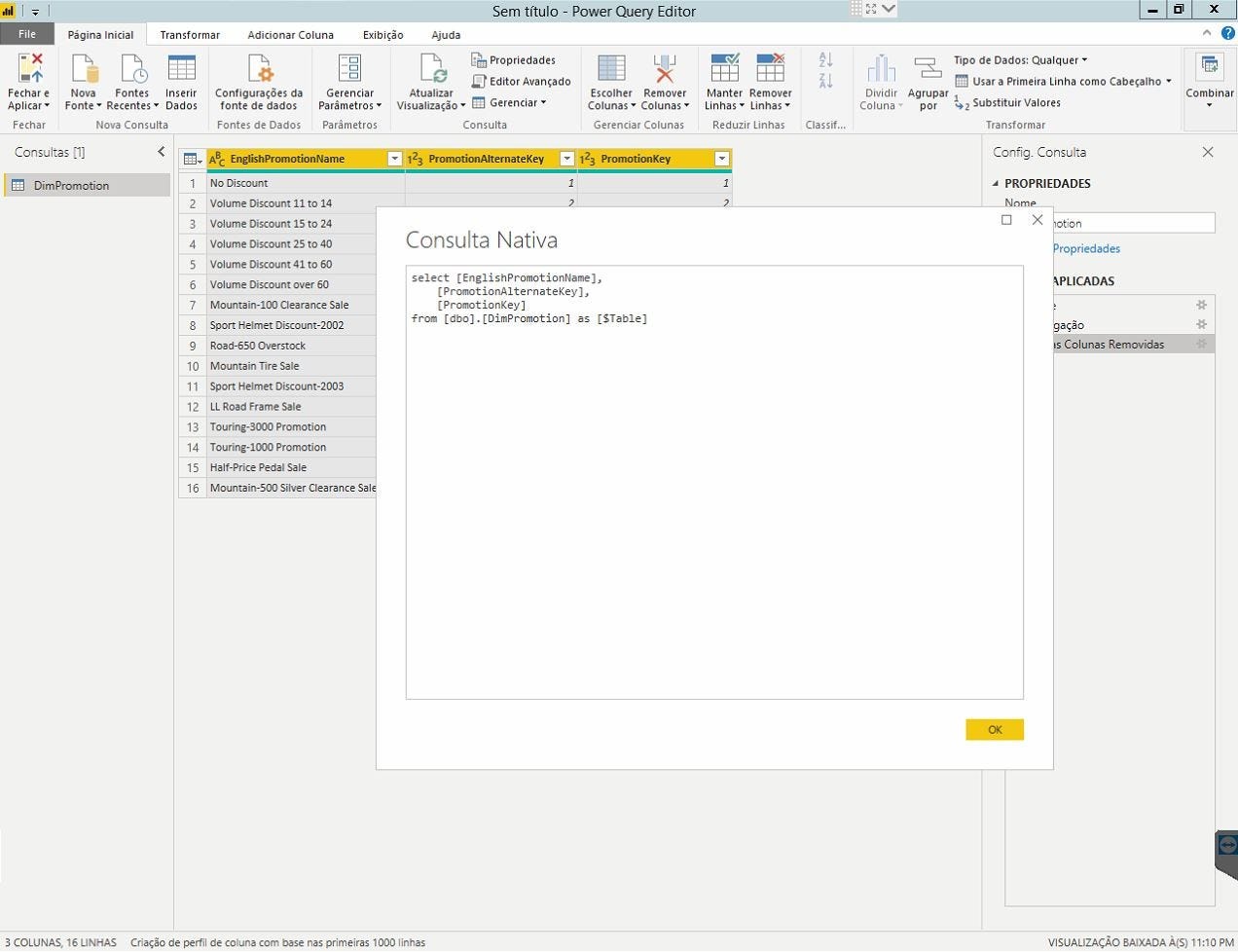Expand Usar a Primeira Linha como Cabeçalho arrow
The image size is (1238, 952).
click(x=1169, y=82)
